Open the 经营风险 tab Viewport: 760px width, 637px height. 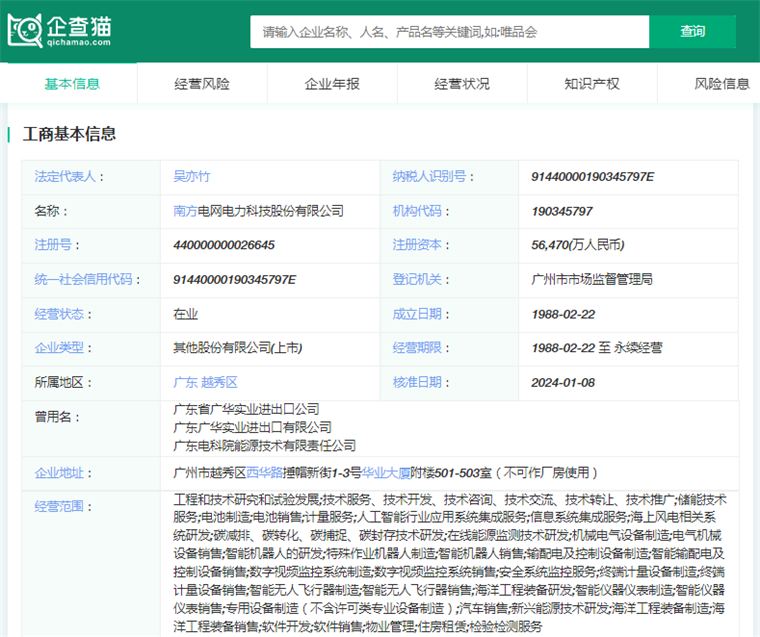click(202, 84)
